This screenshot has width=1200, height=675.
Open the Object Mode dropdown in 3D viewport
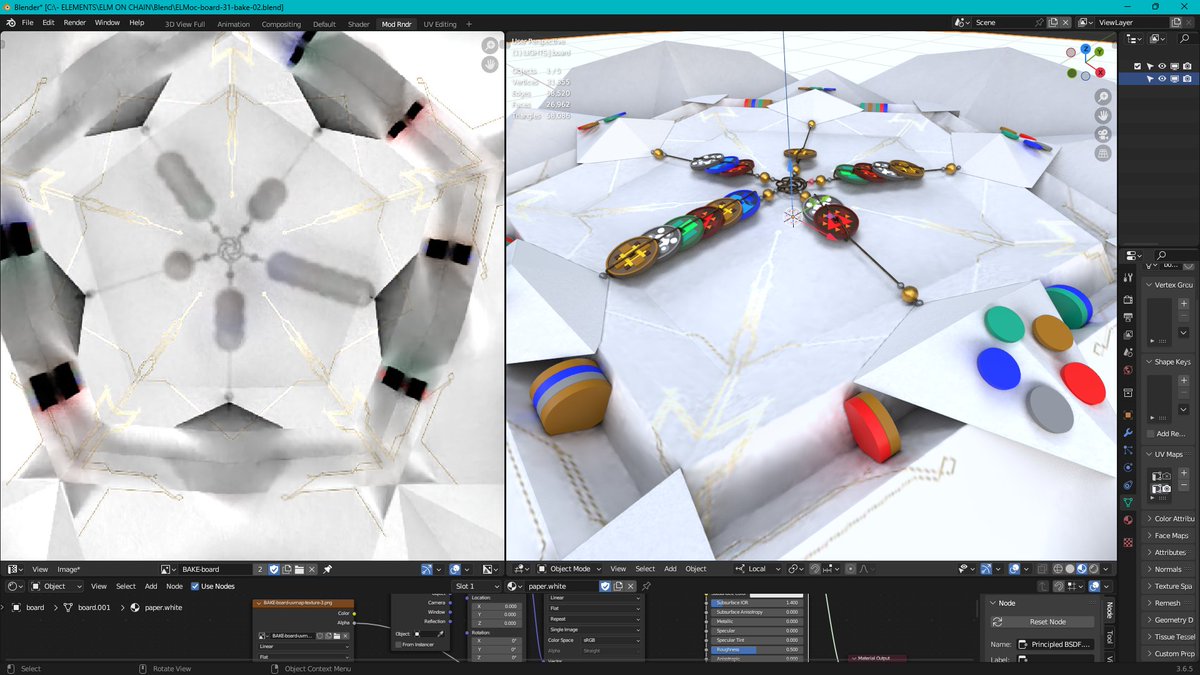click(x=570, y=569)
